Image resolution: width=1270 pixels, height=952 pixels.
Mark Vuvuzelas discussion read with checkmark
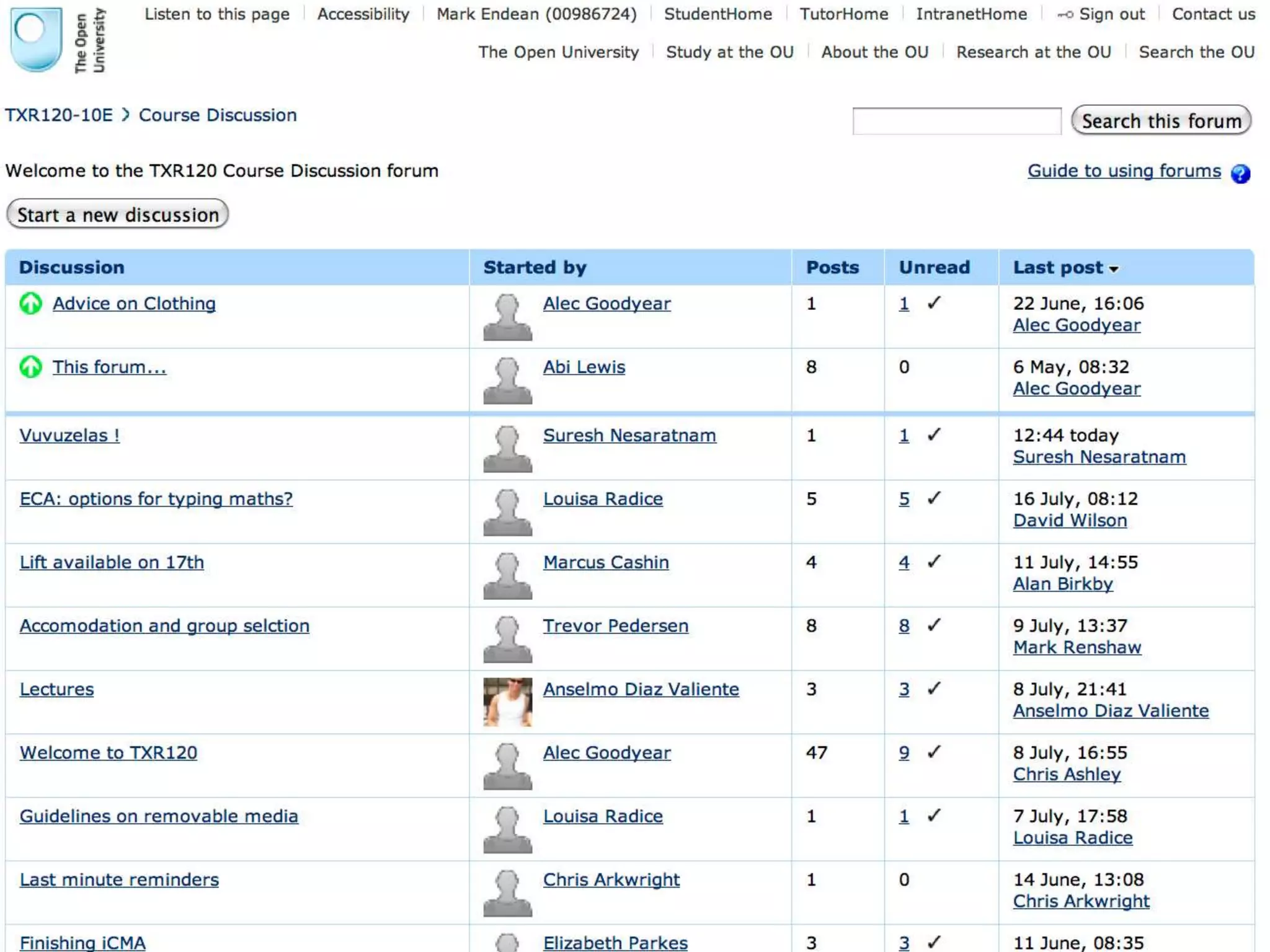(x=934, y=434)
